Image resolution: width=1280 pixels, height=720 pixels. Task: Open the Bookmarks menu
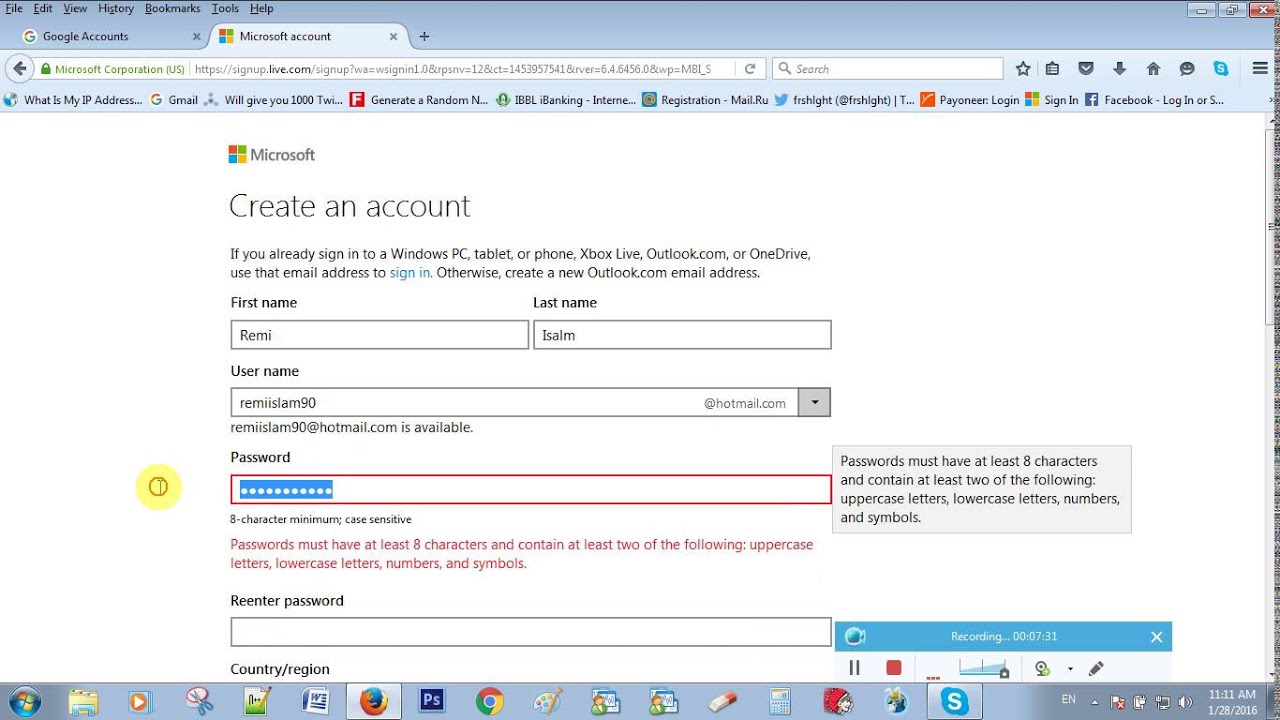173,8
